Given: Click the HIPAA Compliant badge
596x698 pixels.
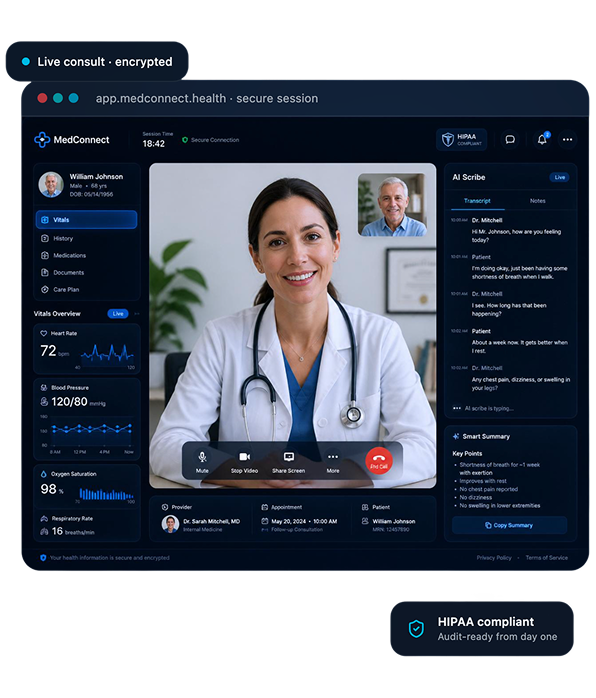Looking at the screenshot, I should 462,140.
